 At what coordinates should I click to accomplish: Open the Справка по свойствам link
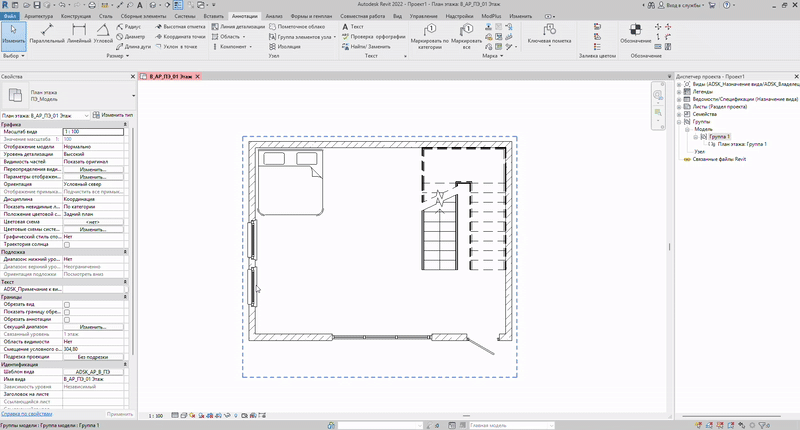(28, 413)
